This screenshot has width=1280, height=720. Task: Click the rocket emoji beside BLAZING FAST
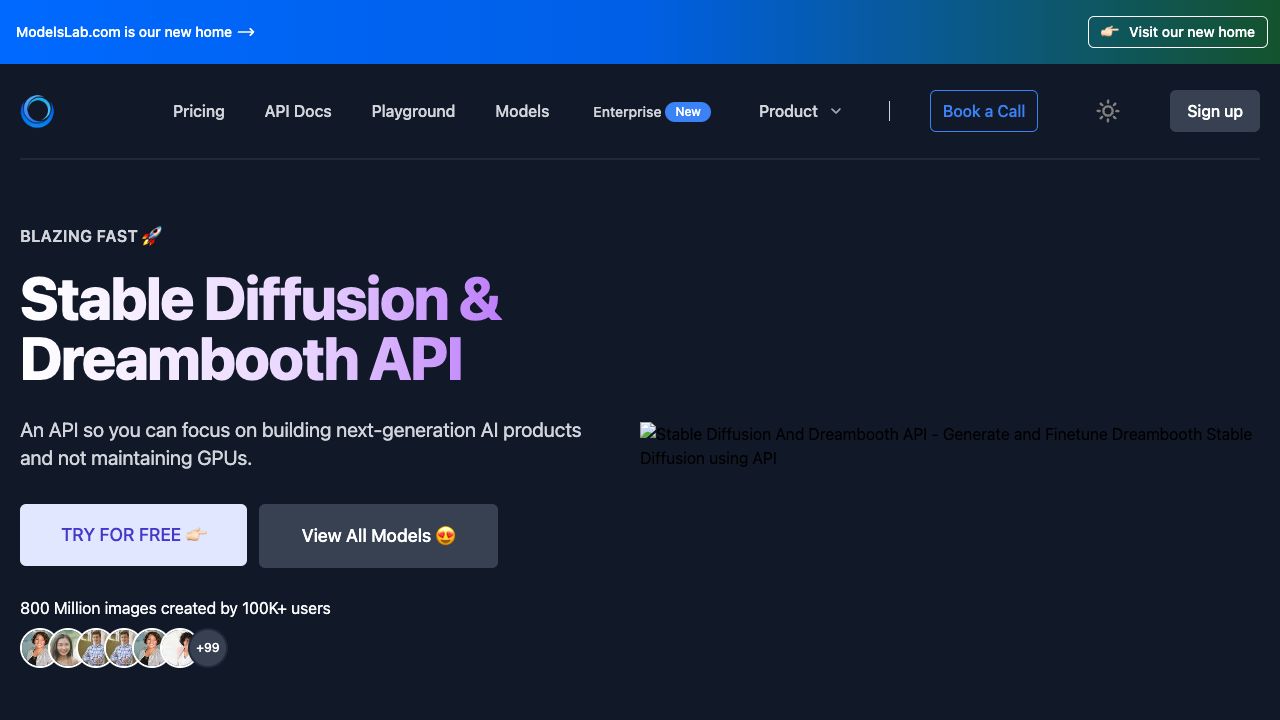coord(152,236)
